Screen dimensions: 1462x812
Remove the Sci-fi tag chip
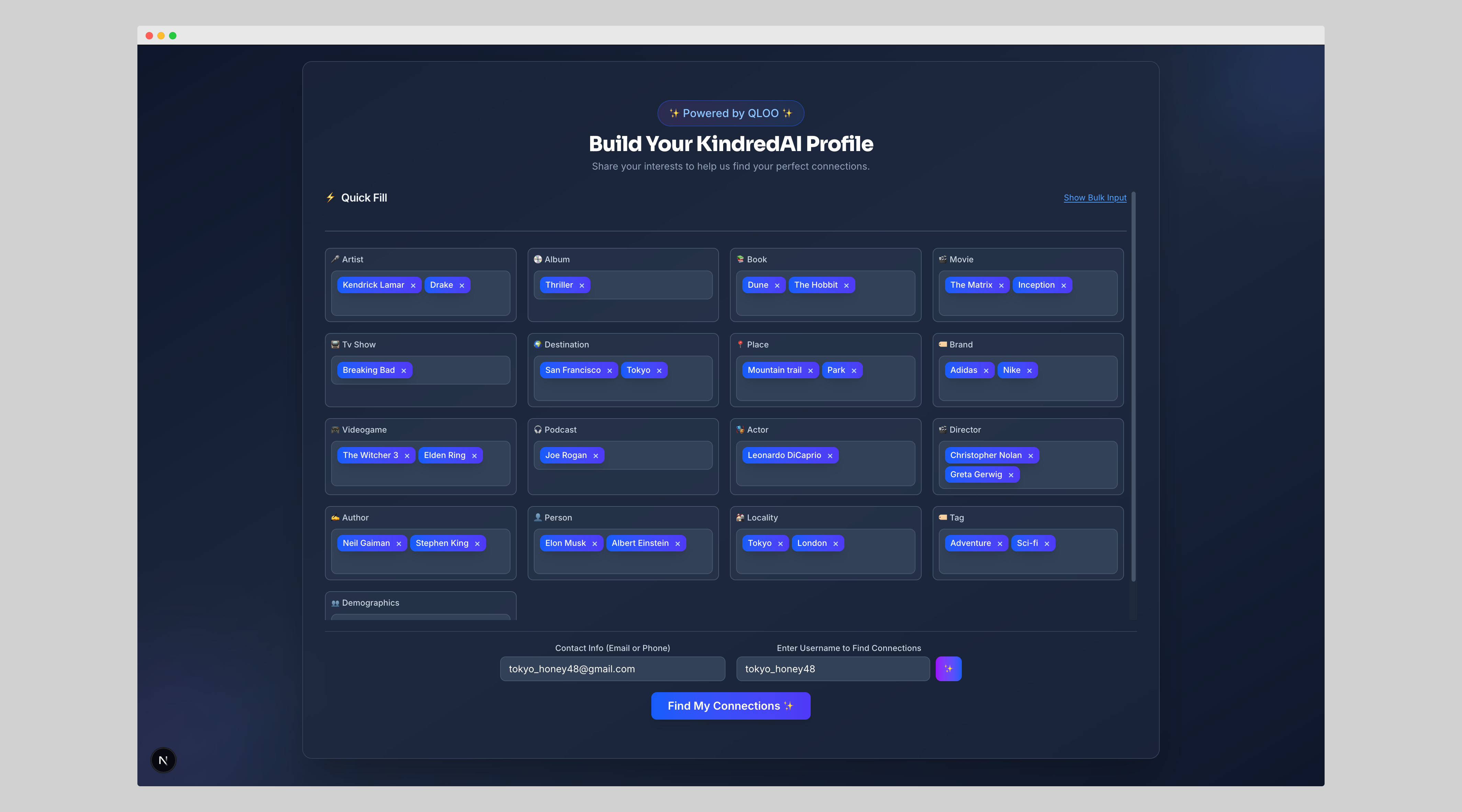pyautogui.click(x=1047, y=544)
